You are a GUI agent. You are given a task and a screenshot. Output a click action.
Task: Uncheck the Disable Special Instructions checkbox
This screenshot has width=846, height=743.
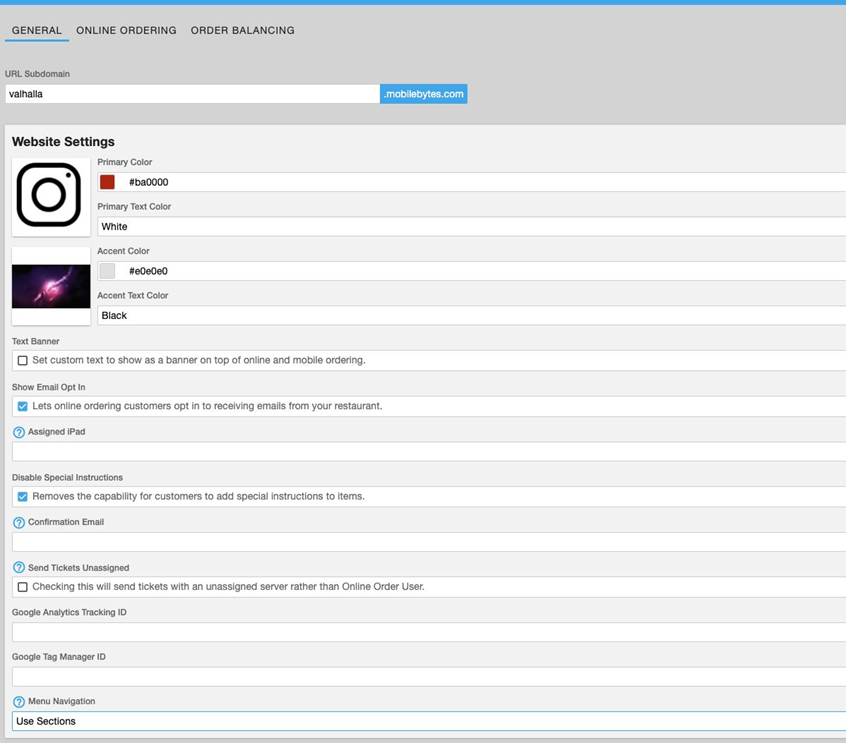pyautogui.click(x=22, y=497)
